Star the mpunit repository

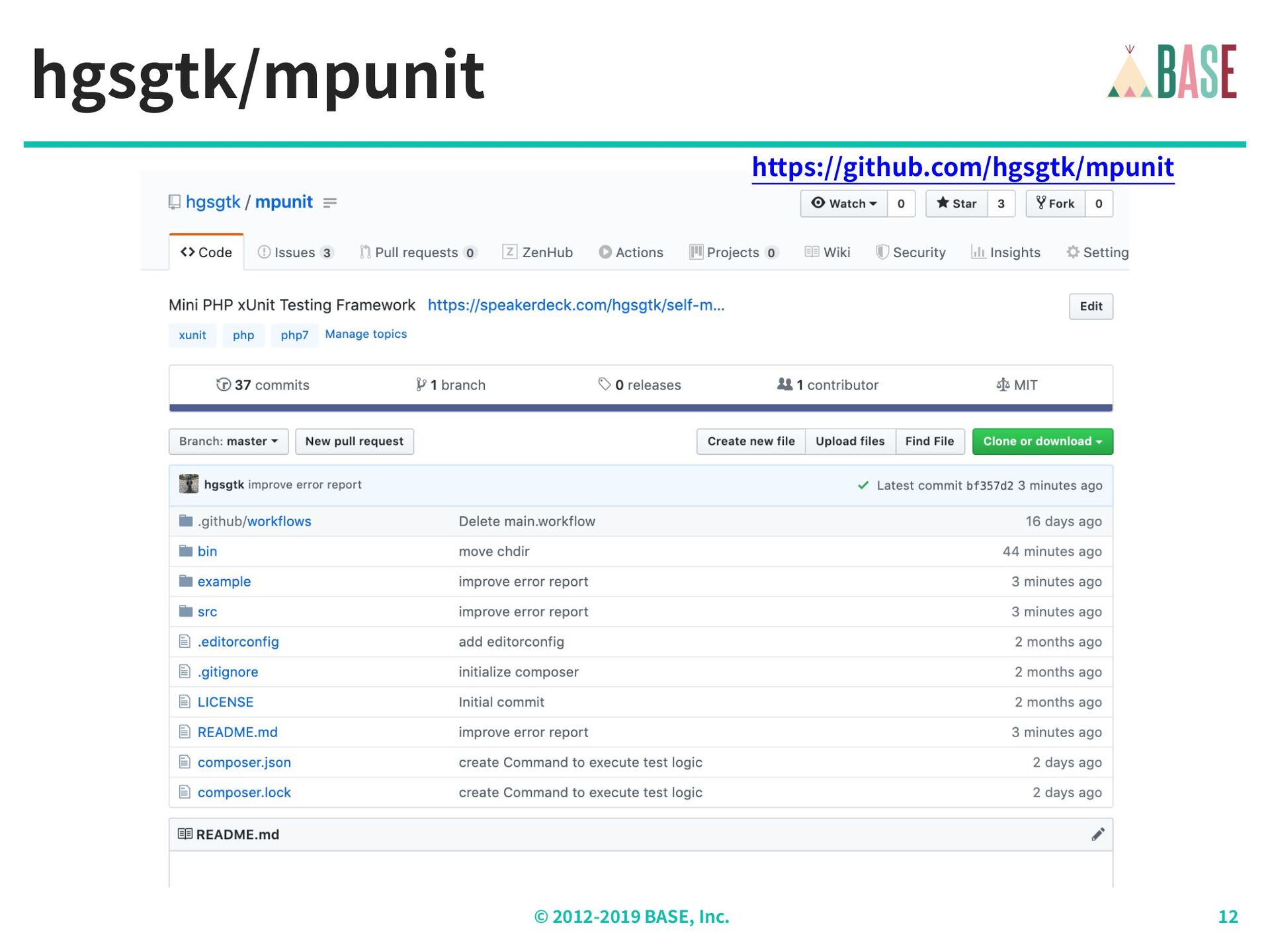tap(956, 204)
